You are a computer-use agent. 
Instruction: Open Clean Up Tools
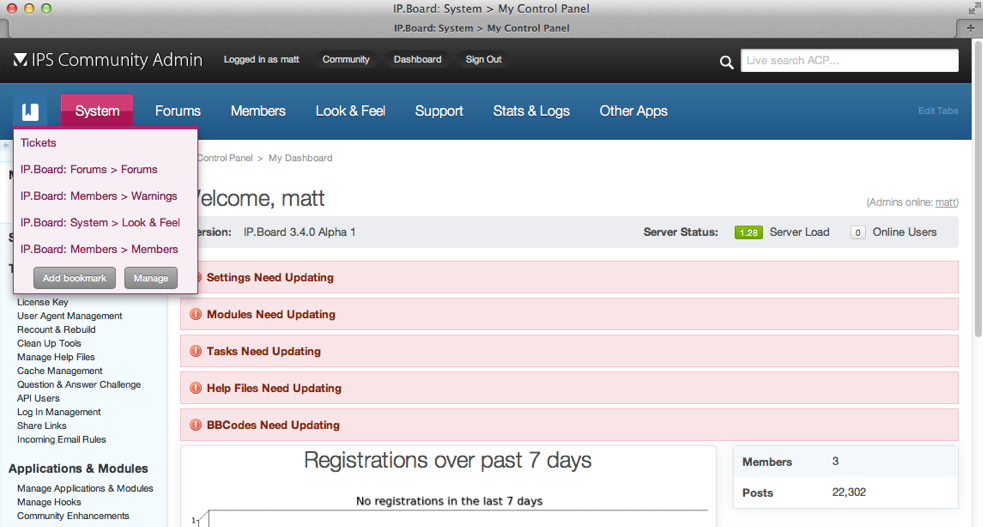49,343
